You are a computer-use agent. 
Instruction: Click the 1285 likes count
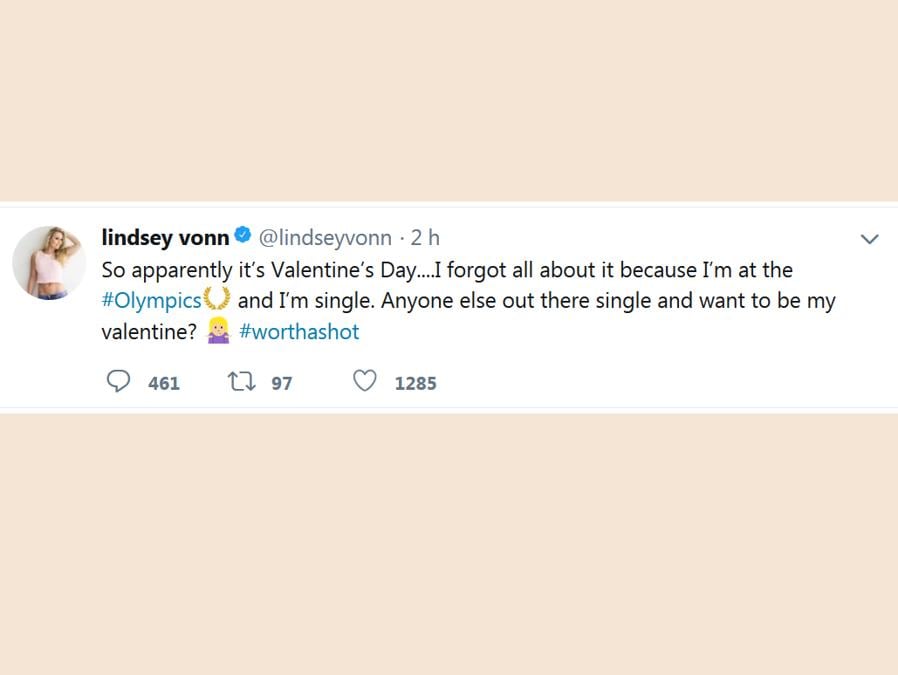pyautogui.click(x=415, y=382)
